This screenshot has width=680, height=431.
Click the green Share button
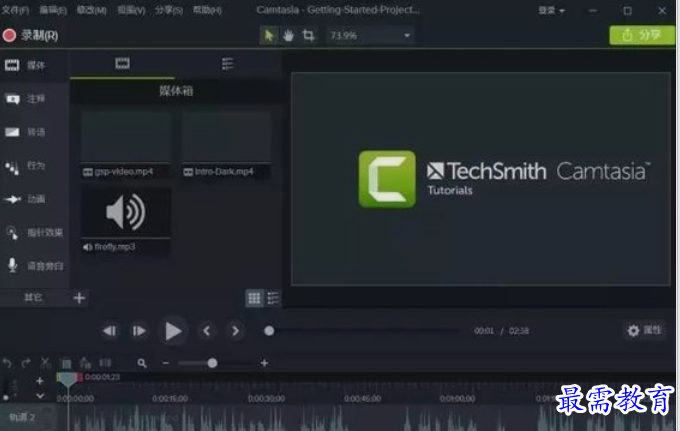(x=642, y=35)
